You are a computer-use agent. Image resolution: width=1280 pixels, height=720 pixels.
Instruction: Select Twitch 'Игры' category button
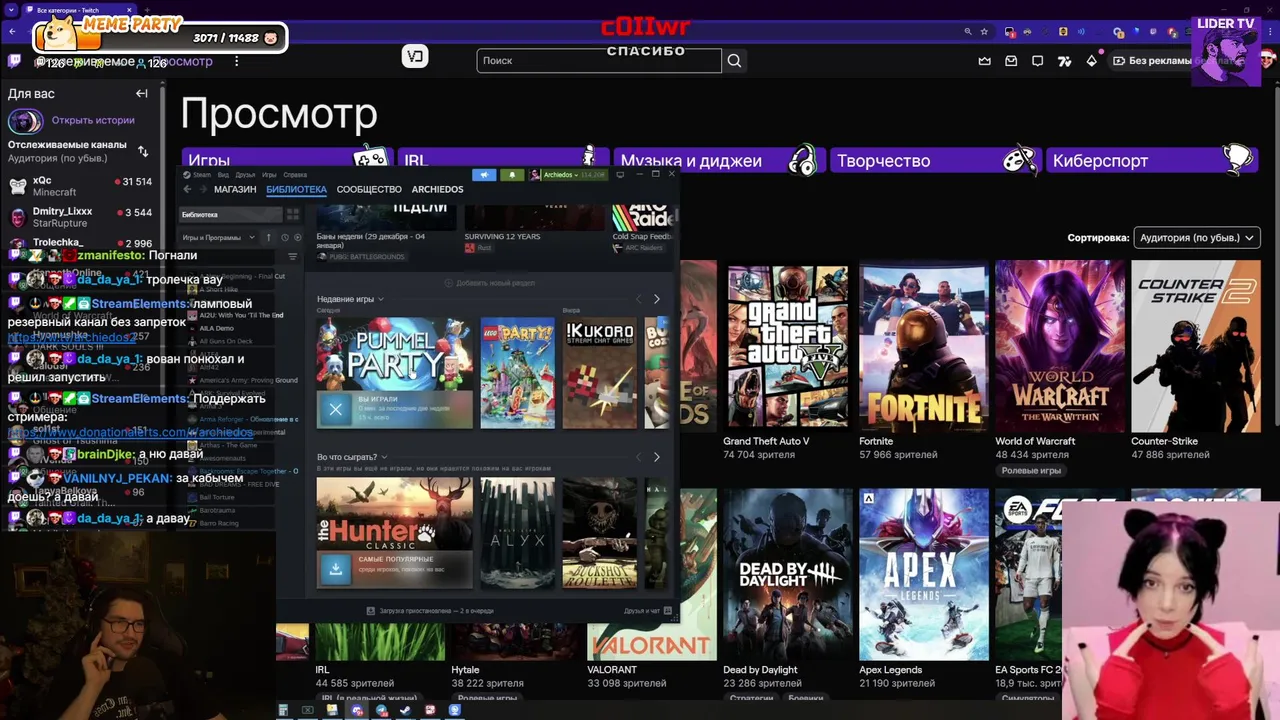(x=286, y=160)
